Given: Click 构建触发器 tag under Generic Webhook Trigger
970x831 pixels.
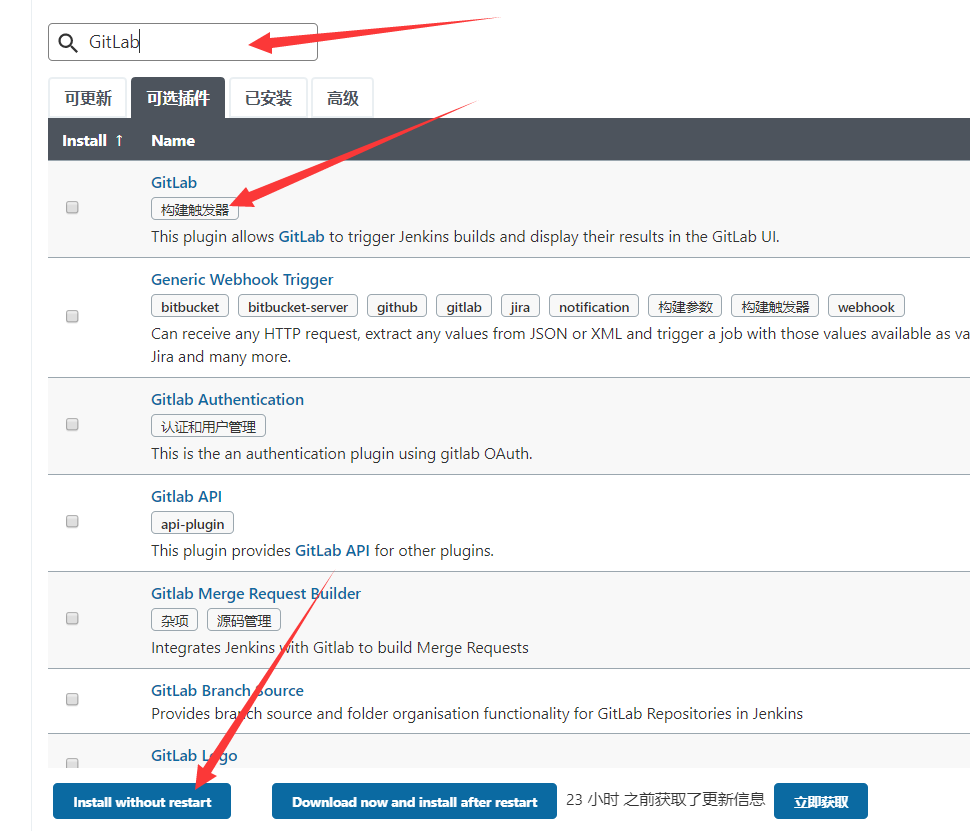Looking at the screenshot, I should [775, 306].
